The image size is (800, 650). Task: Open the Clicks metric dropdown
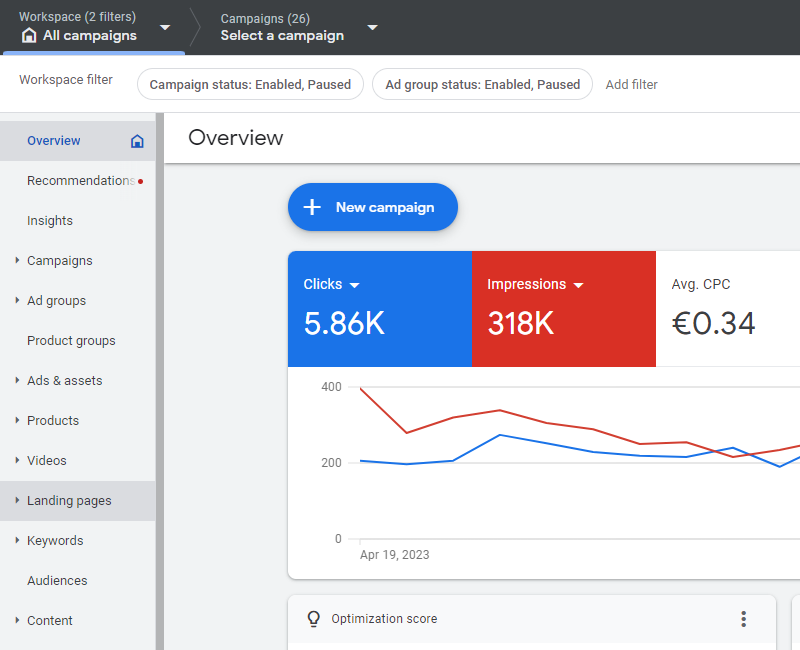pyautogui.click(x=355, y=285)
